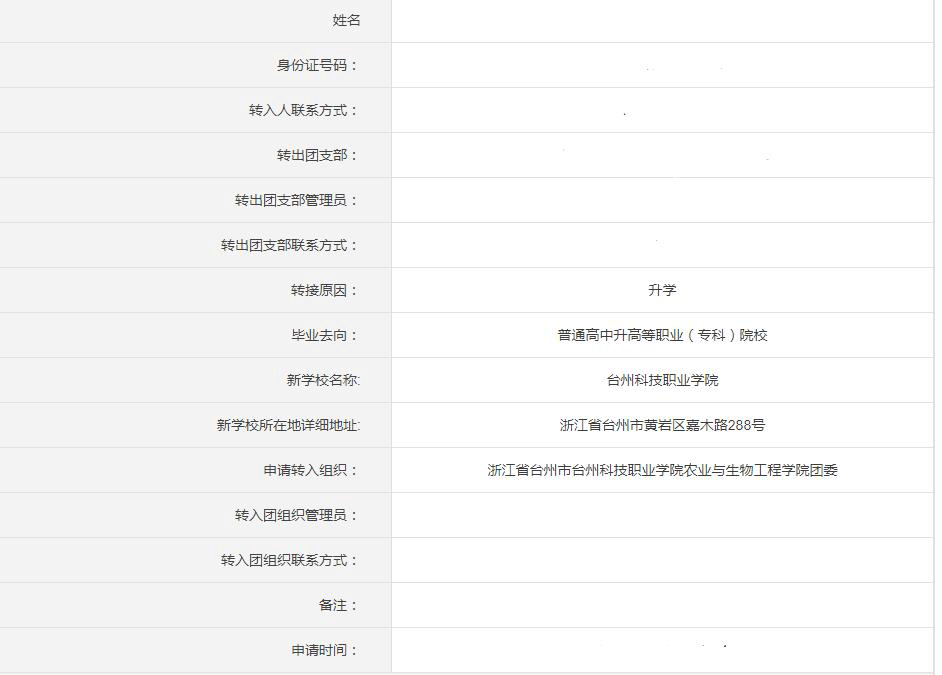The width and height of the screenshot is (942, 675).
Task: Click the 转接原因 label
Action: (x=324, y=290)
